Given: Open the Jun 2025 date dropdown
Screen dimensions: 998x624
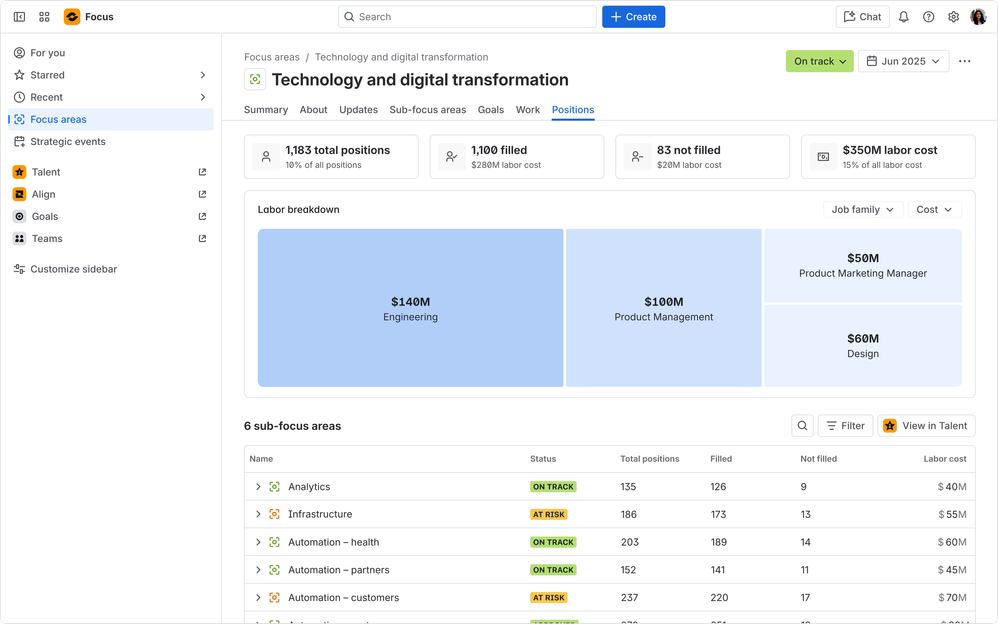Looking at the screenshot, I should click(x=903, y=61).
